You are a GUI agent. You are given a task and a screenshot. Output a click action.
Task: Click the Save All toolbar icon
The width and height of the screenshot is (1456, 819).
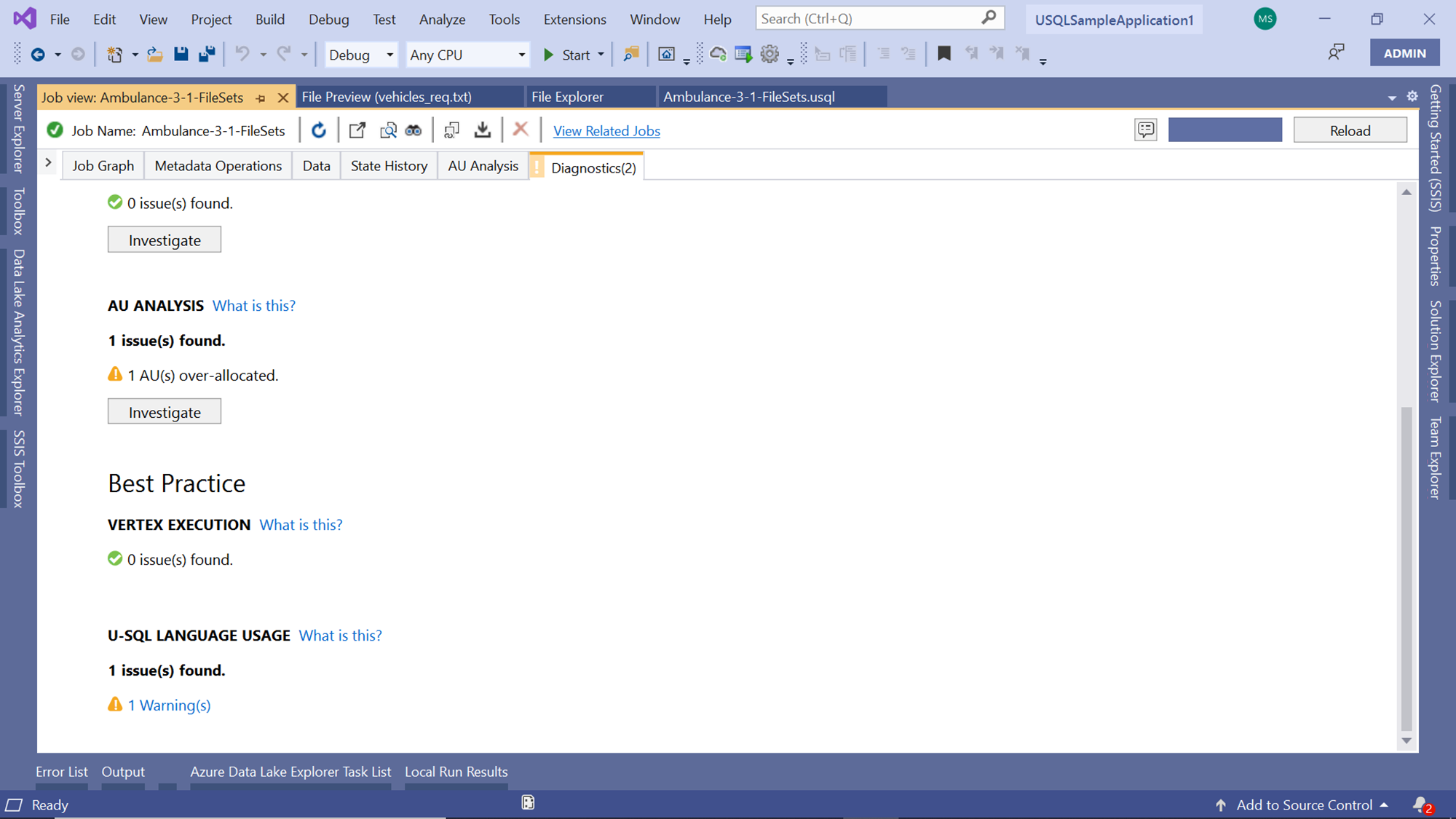[207, 54]
